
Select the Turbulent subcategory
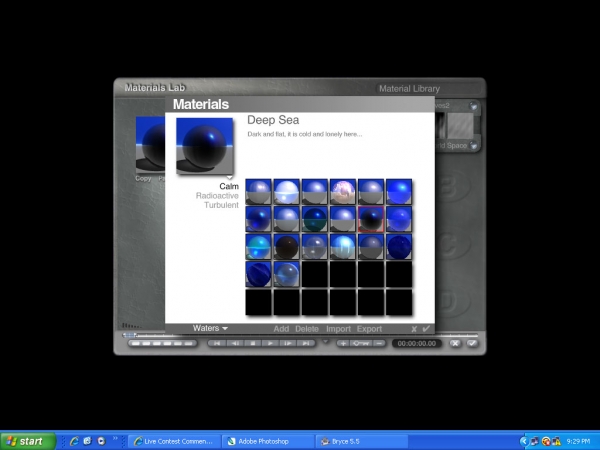point(221,205)
